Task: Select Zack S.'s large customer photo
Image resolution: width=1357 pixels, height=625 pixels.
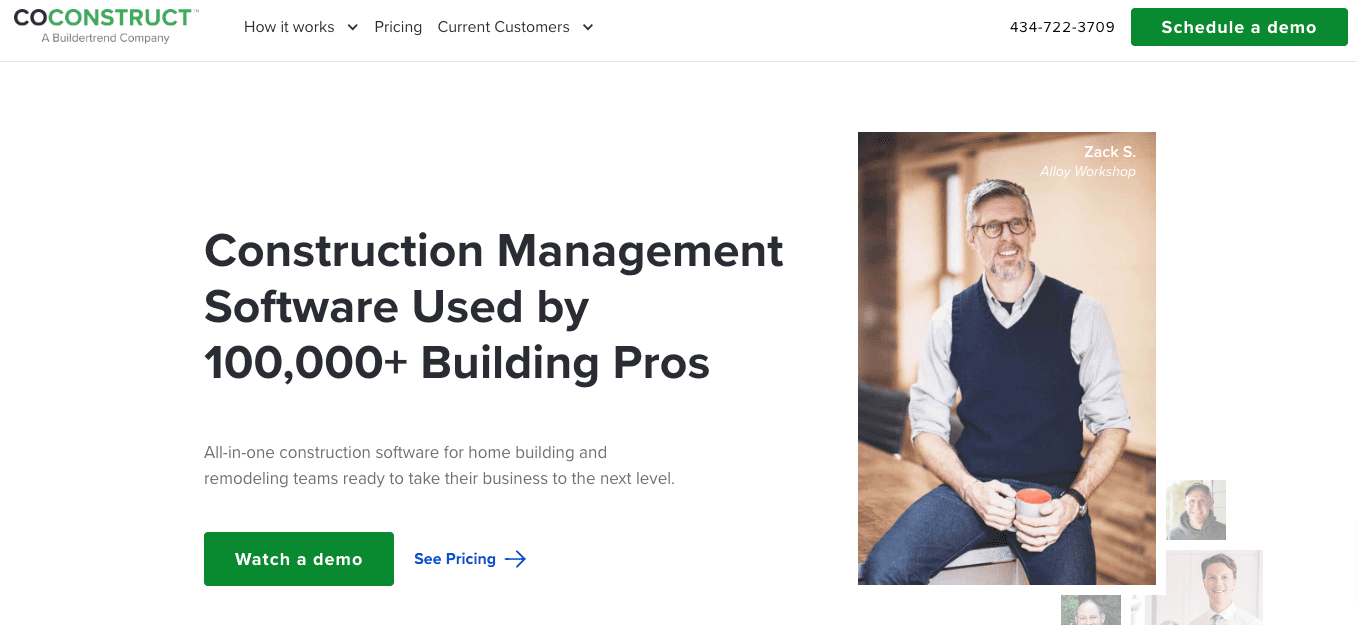Action: pyautogui.click(x=1007, y=358)
